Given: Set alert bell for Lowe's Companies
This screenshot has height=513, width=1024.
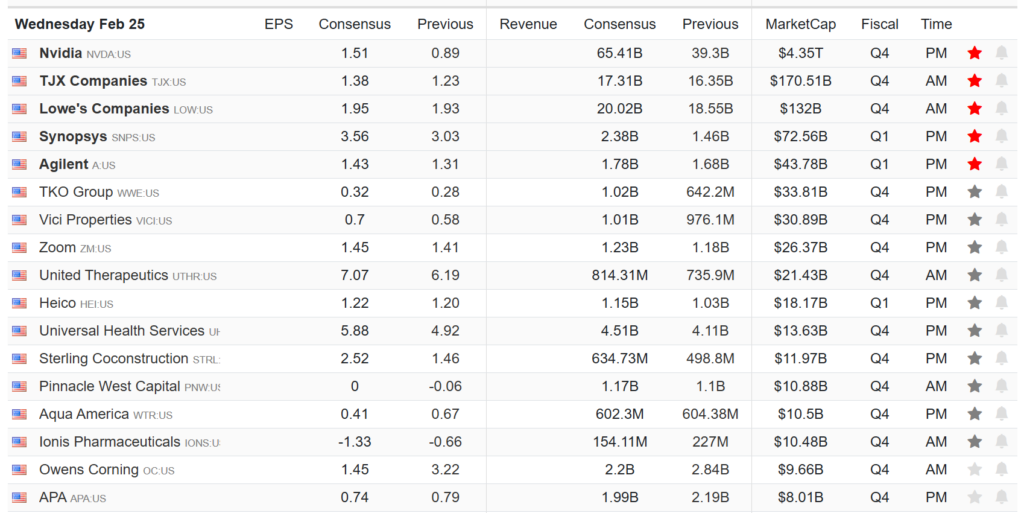Looking at the screenshot, I should pyautogui.click(x=1001, y=109).
